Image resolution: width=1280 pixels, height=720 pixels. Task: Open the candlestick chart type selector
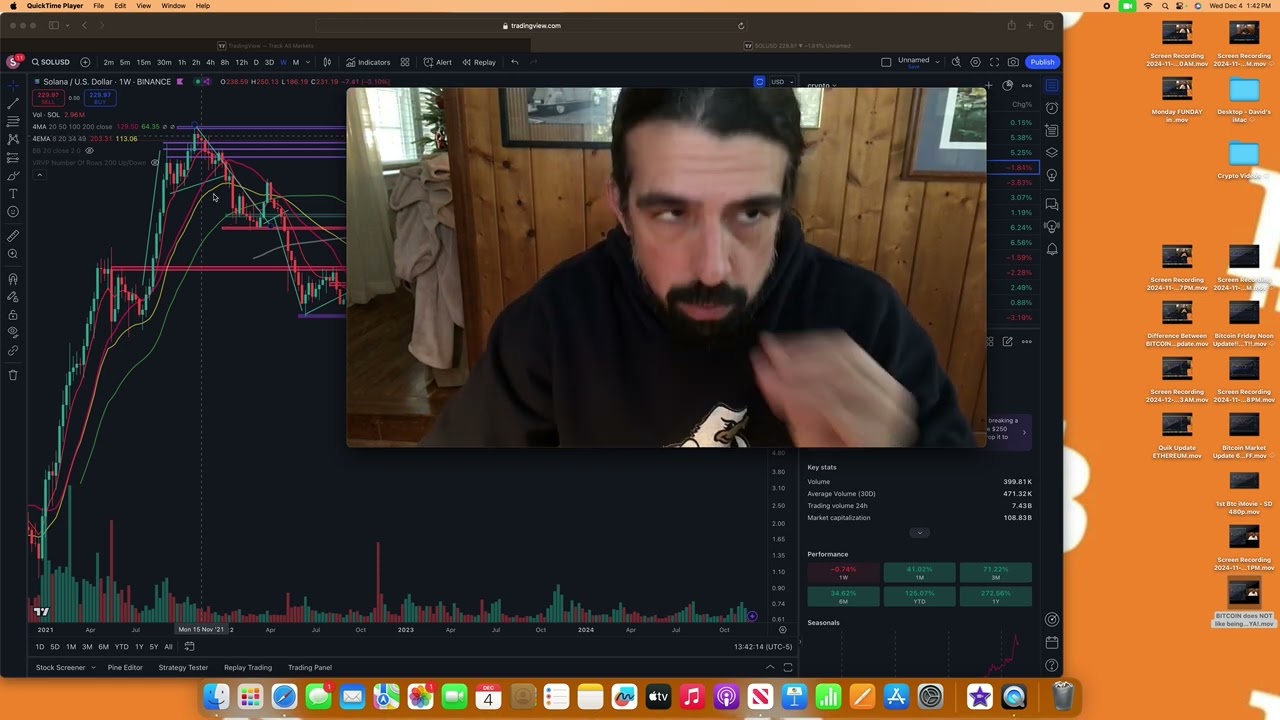tap(327, 62)
